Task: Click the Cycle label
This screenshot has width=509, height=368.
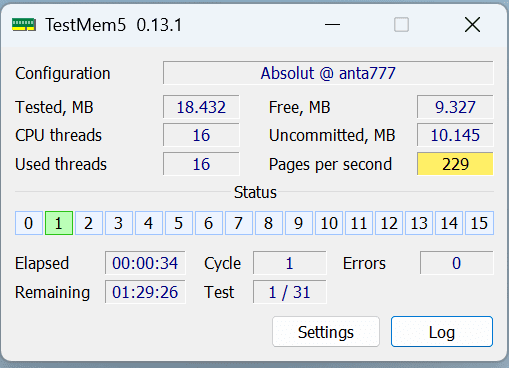Action: point(222,263)
